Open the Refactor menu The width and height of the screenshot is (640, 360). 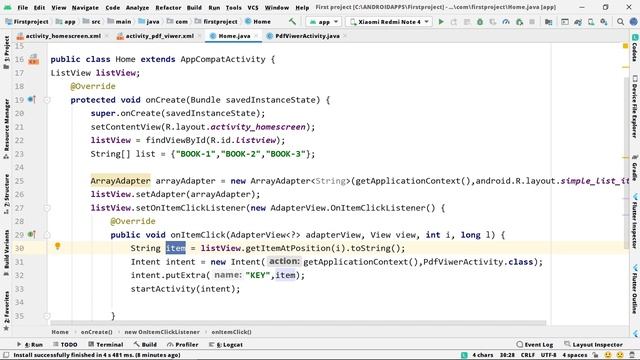click(x=168, y=7)
